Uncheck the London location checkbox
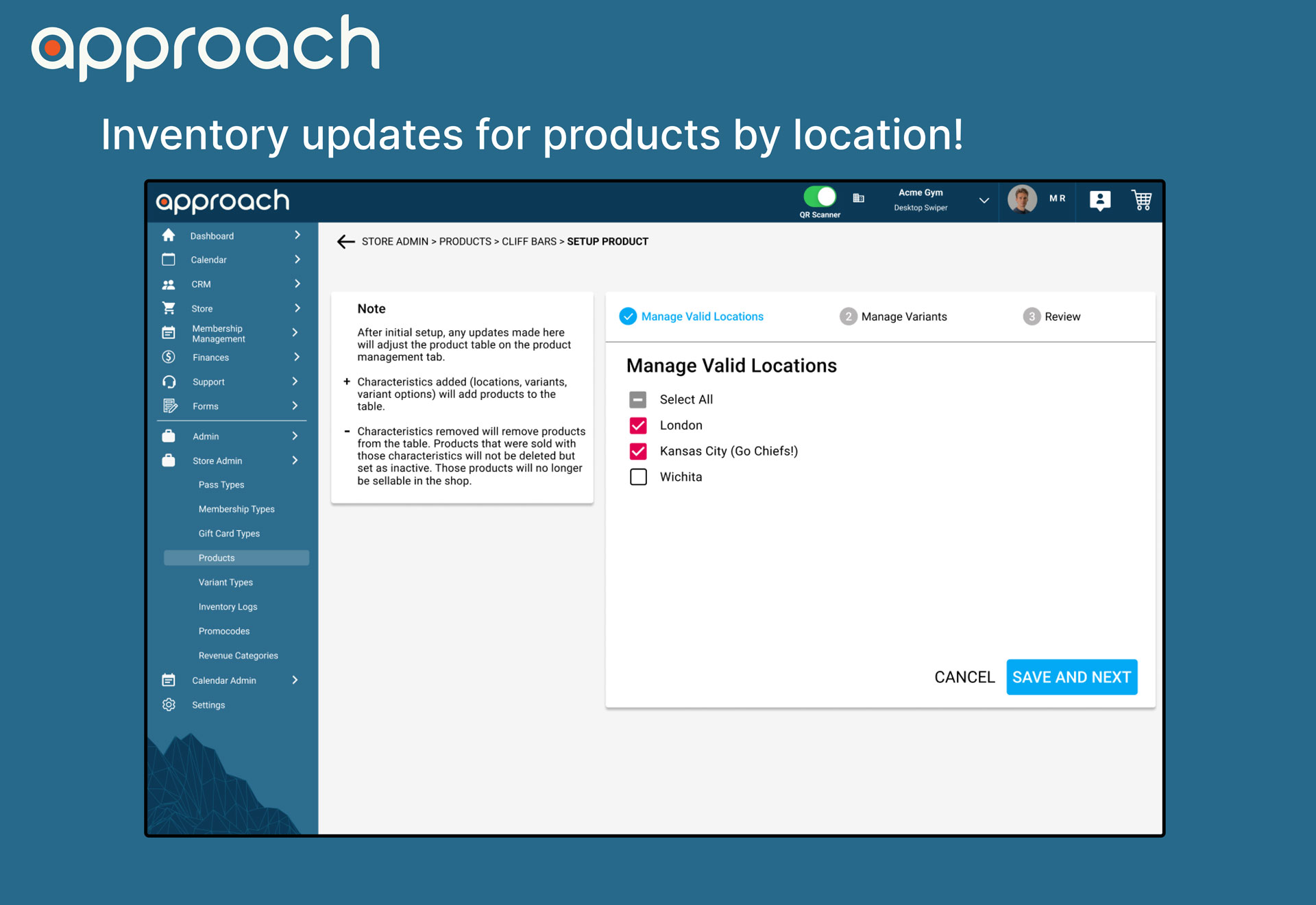 (638, 425)
